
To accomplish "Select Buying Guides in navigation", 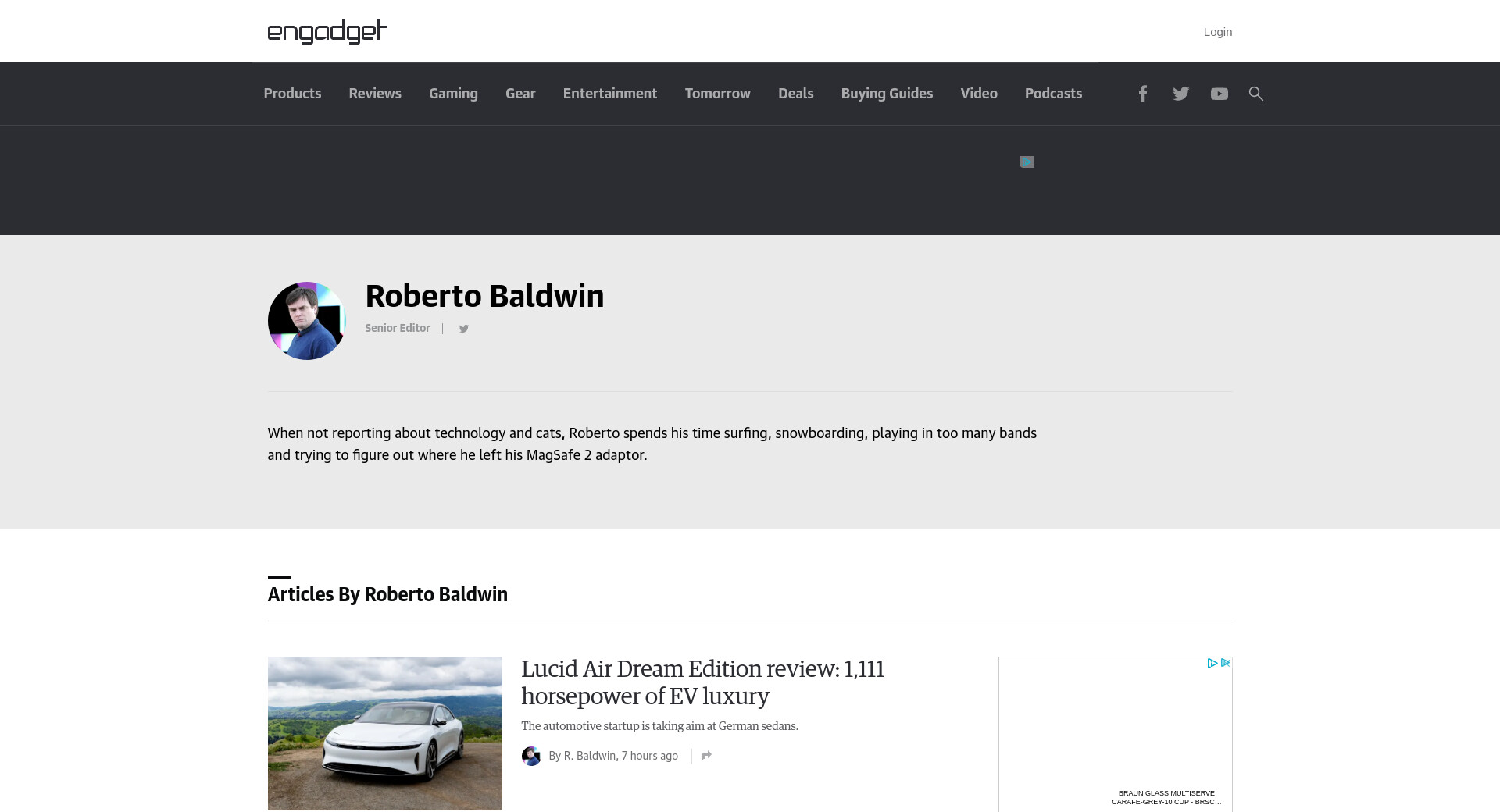I will [887, 94].
